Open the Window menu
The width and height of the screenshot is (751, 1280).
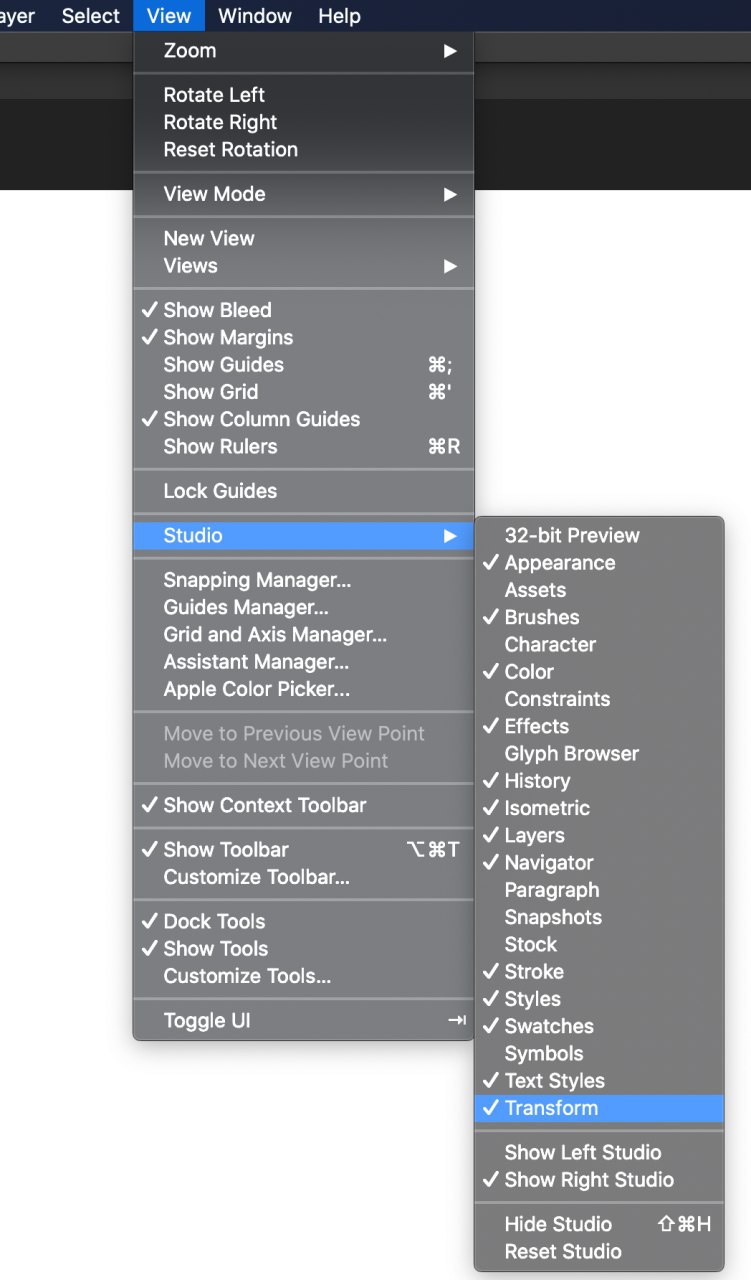(x=255, y=16)
